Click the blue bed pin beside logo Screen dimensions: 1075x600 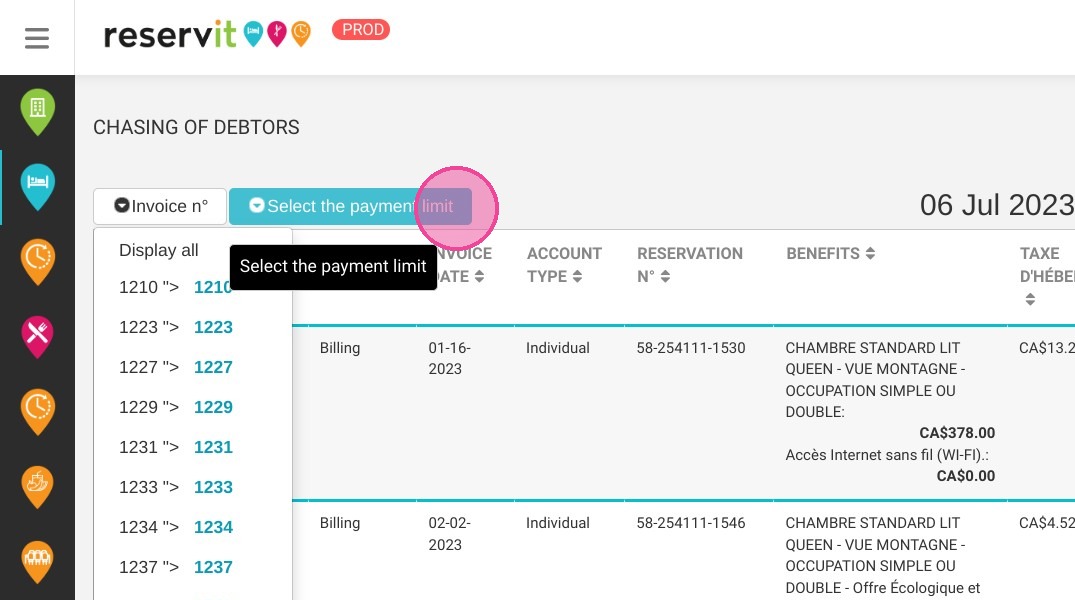coord(254,33)
